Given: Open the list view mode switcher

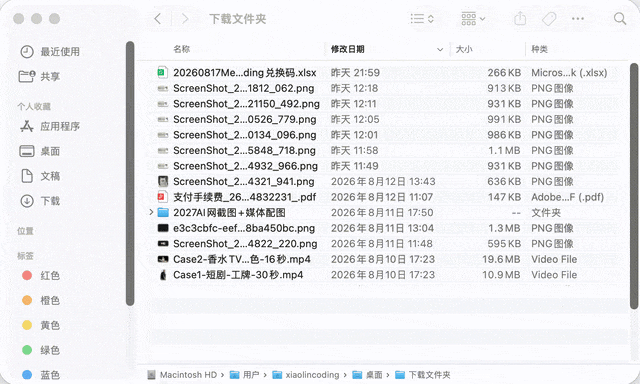Looking at the screenshot, I should (422, 19).
